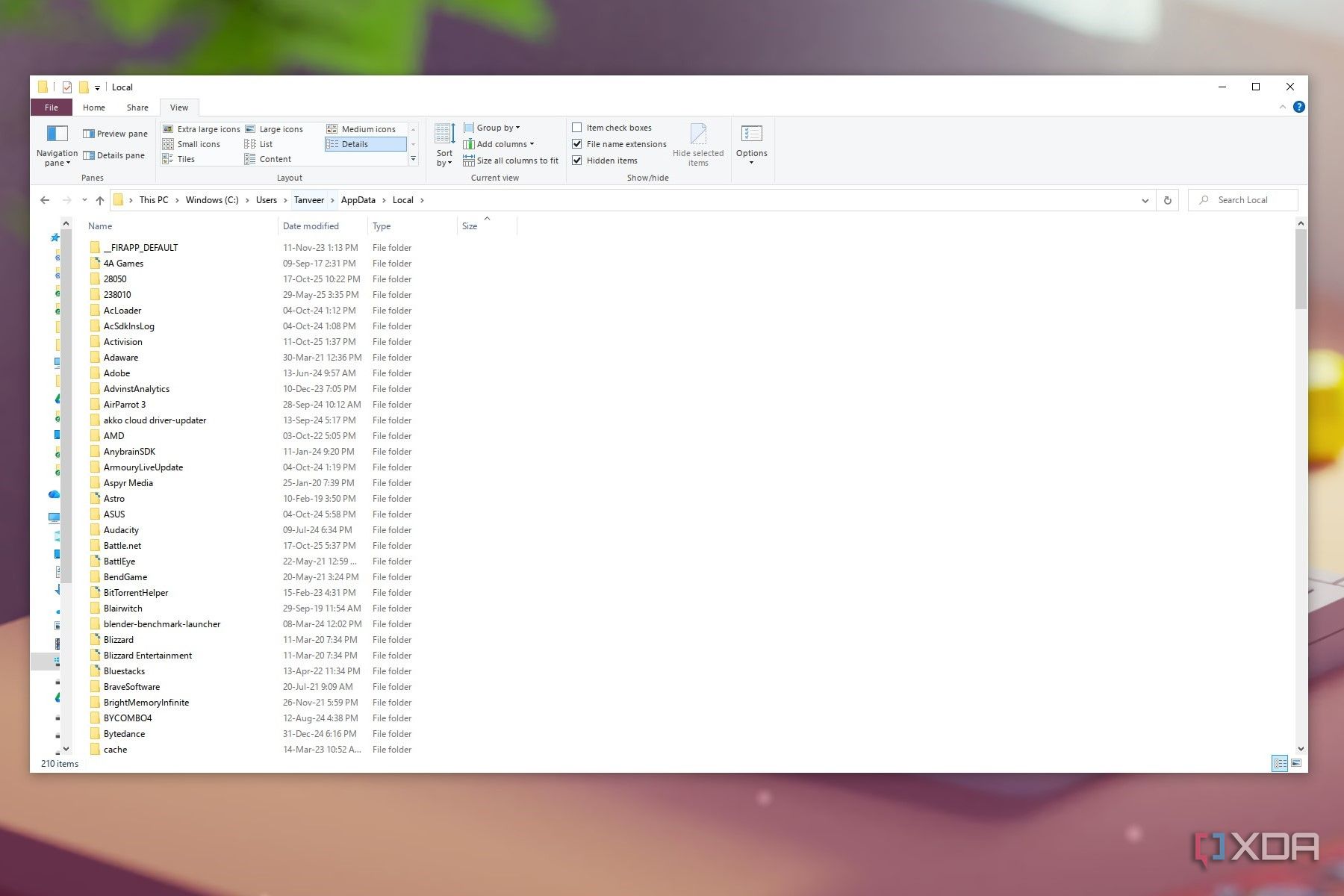Select the Details layout
This screenshot has height=896, width=1344.
[x=366, y=144]
